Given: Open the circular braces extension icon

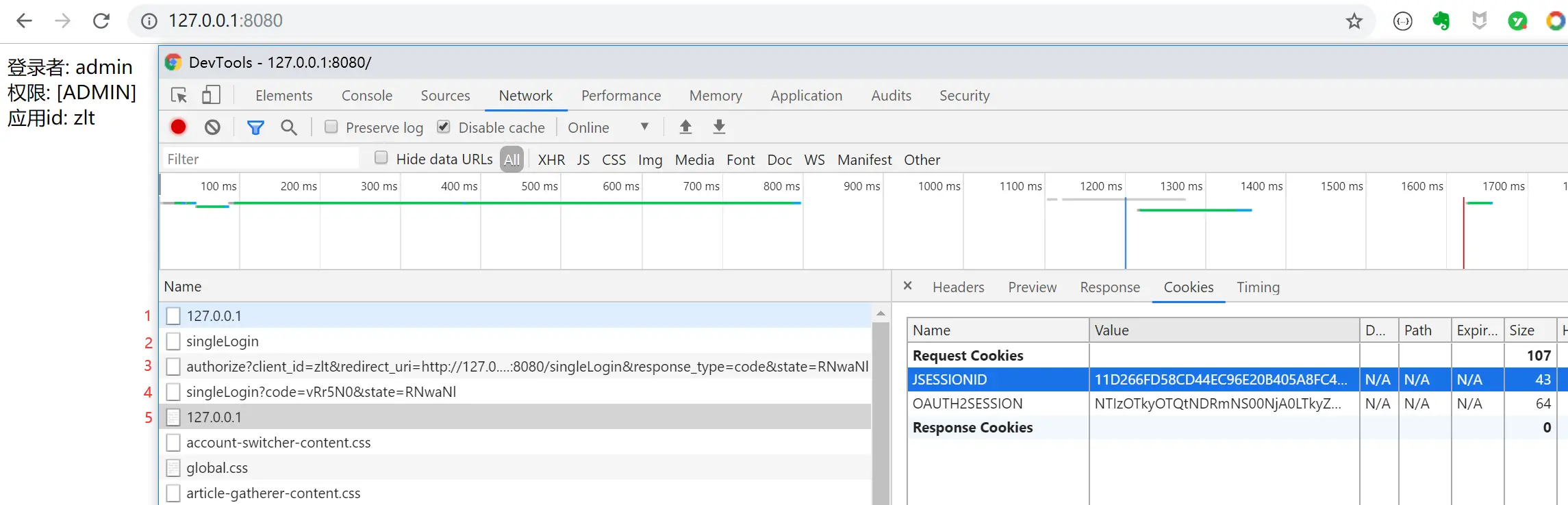Looking at the screenshot, I should tap(1402, 21).
